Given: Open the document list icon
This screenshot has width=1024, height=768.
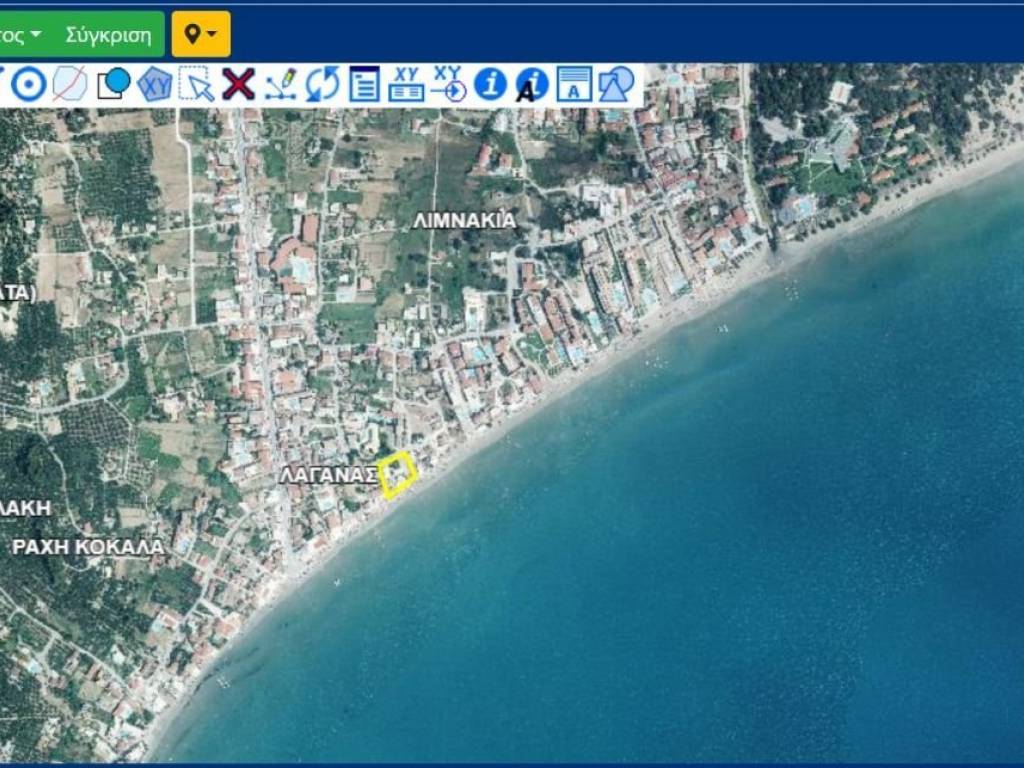Looking at the screenshot, I should coord(364,85).
